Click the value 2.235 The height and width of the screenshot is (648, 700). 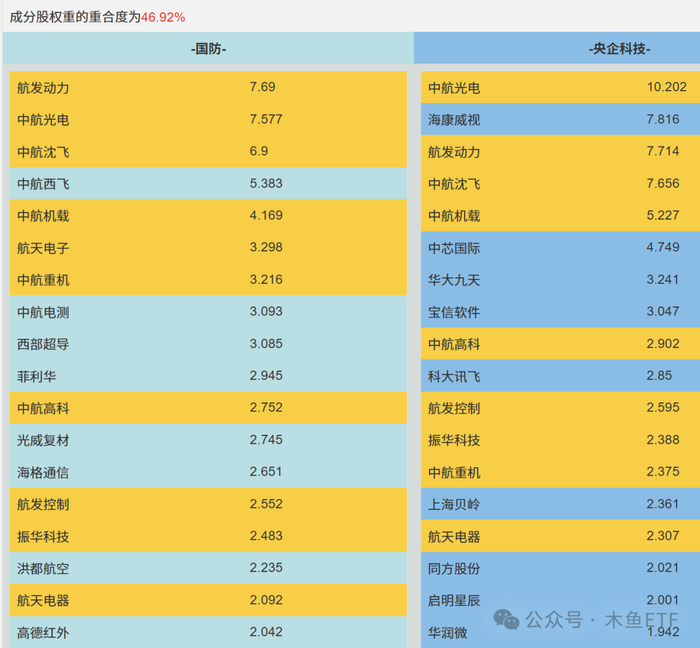[x=266, y=568]
